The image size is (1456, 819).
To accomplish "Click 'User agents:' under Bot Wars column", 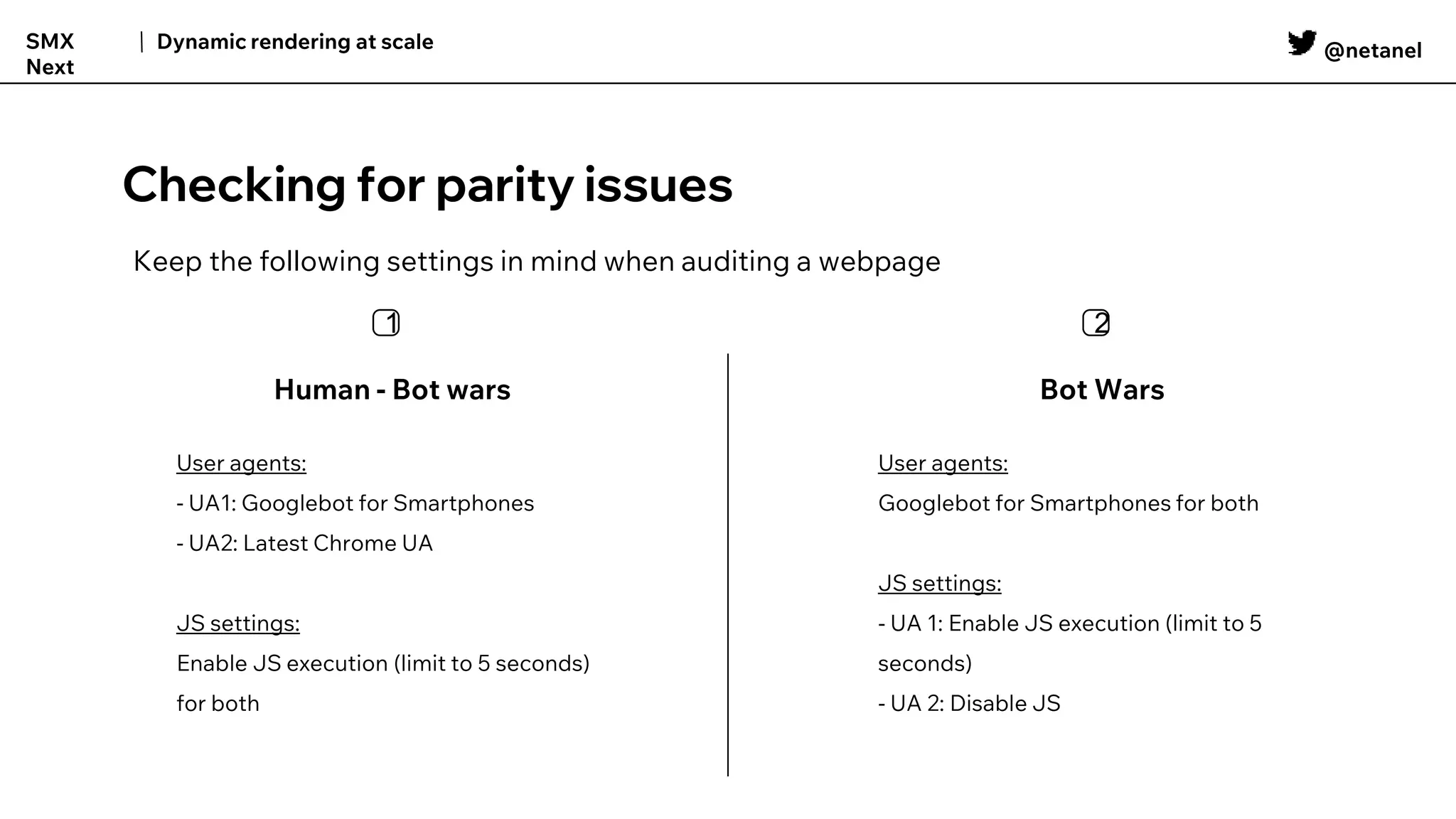I will (943, 464).
